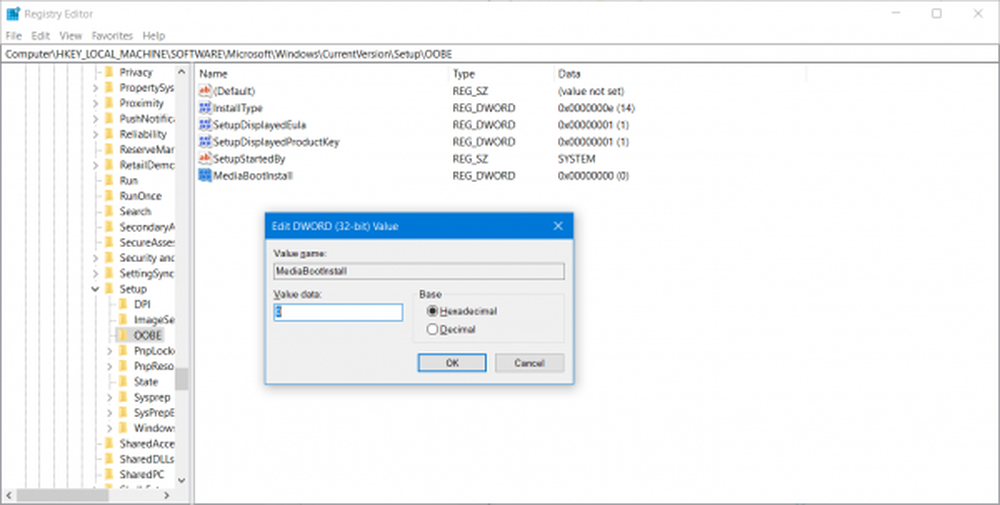
Task: Collapse the Setup tree node
Action: pyautogui.click(x=96, y=289)
